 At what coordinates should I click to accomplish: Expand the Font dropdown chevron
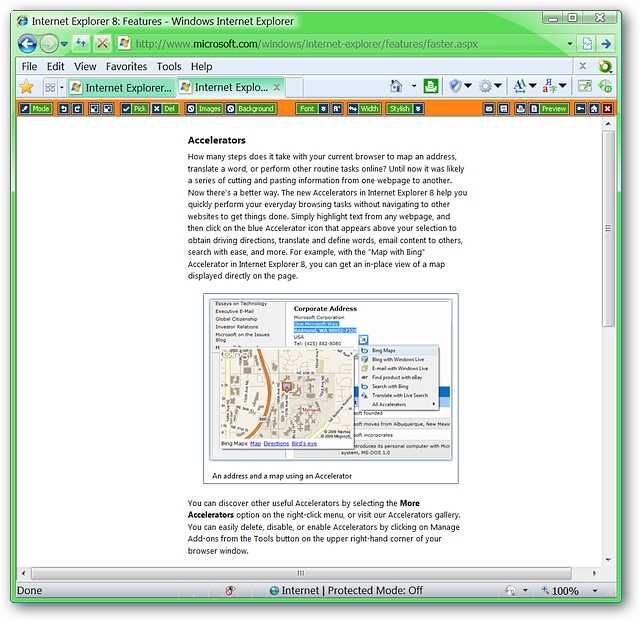pyautogui.click(x=323, y=109)
